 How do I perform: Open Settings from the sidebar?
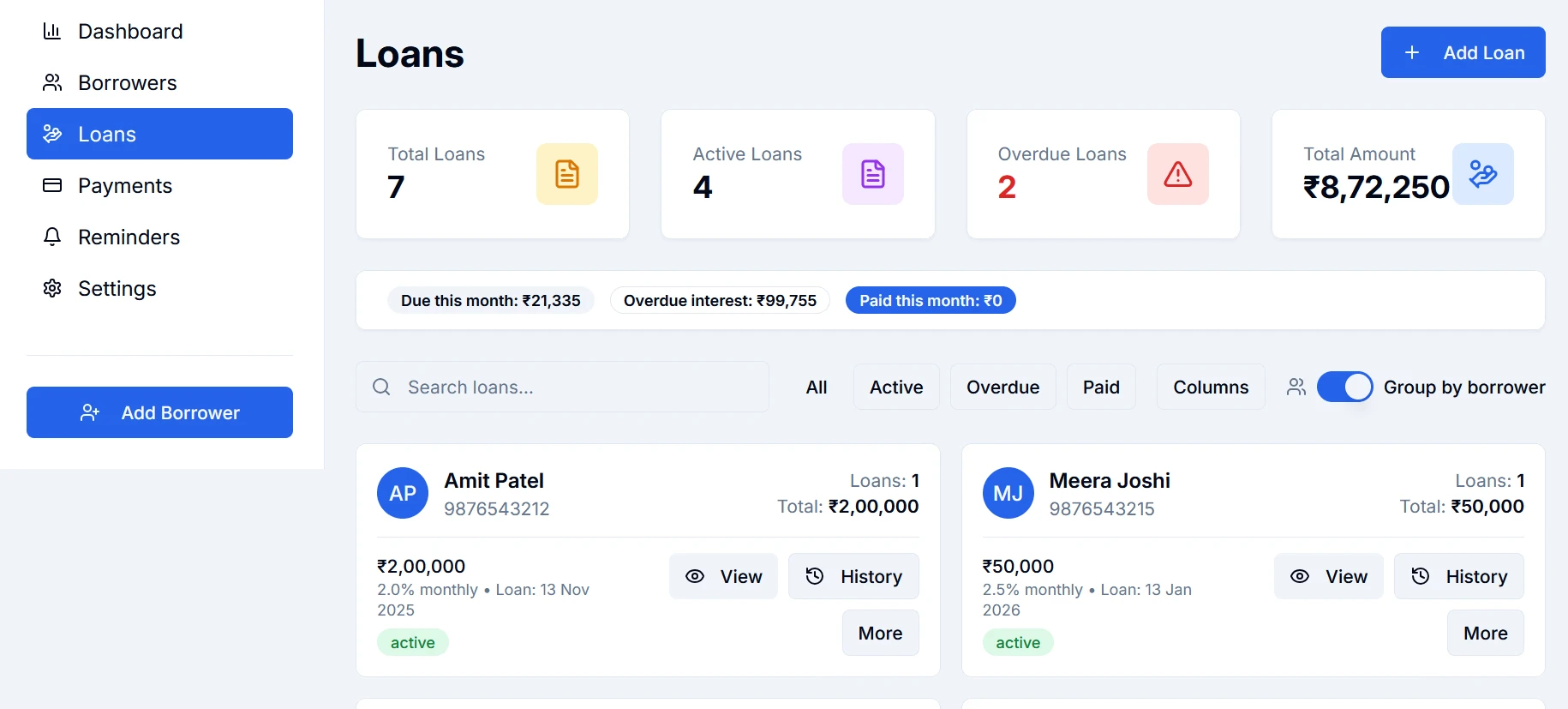[159, 288]
